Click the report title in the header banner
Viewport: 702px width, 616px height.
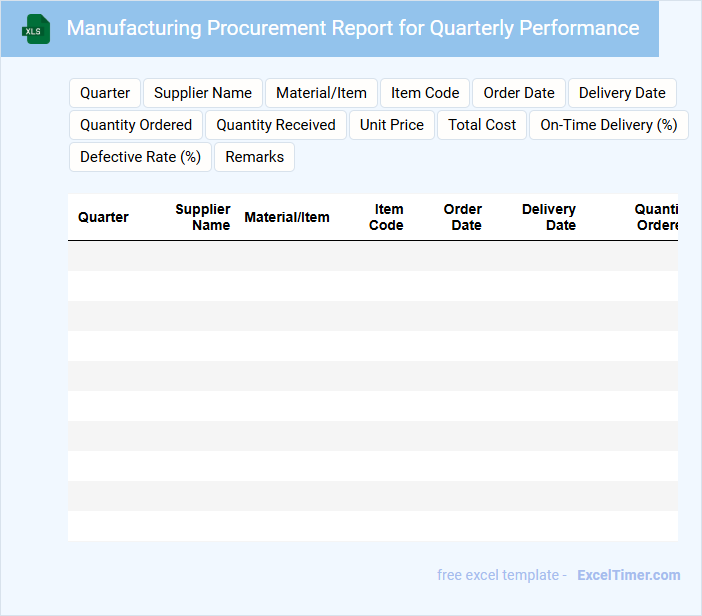click(352, 28)
